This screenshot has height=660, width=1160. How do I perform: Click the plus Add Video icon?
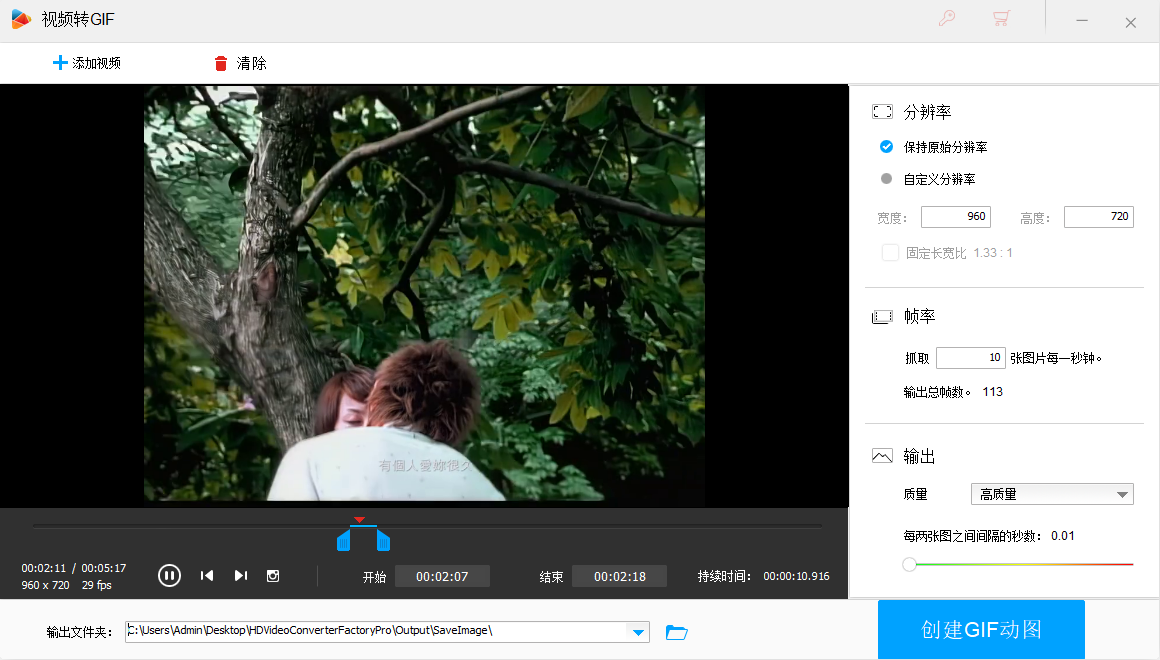pos(60,63)
